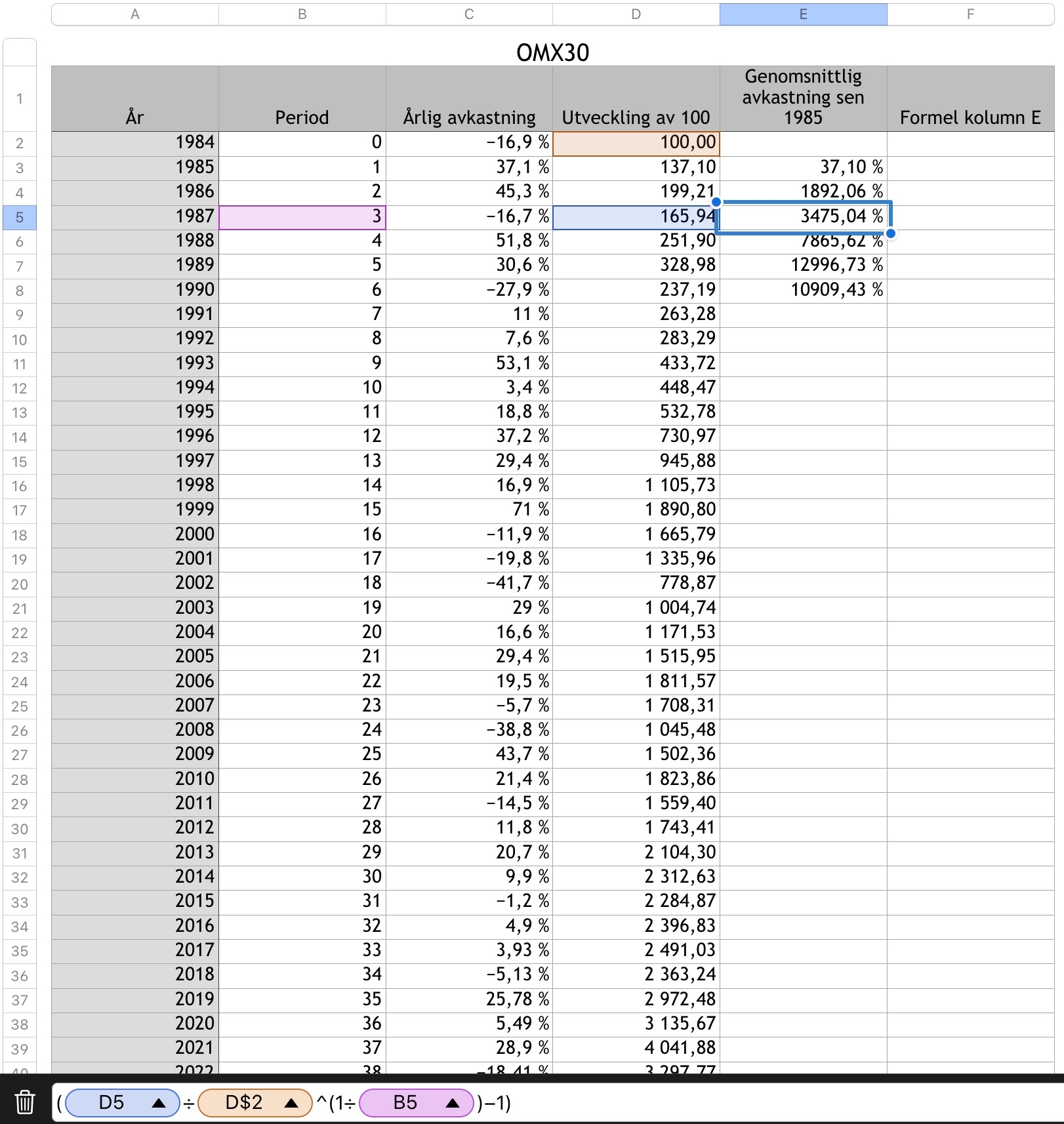
Task: Open the B5 reference token arrow
Action: [x=452, y=1103]
